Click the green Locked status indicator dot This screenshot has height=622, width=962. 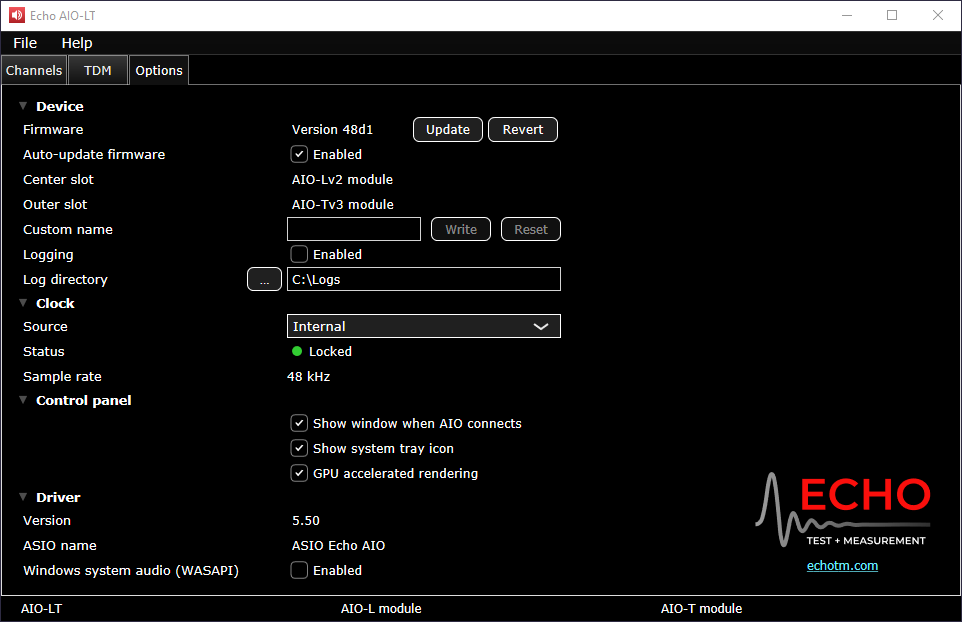(x=297, y=351)
